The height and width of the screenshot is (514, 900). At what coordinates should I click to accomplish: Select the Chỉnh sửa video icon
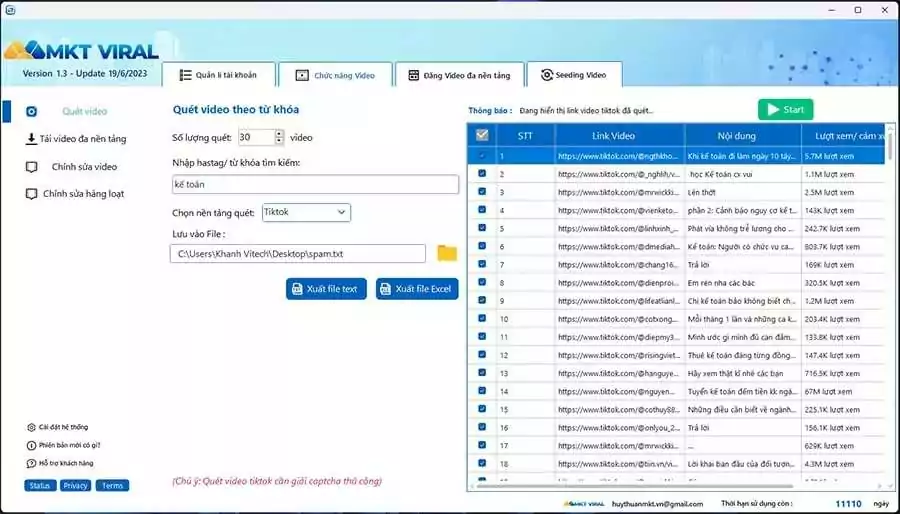pos(32,167)
